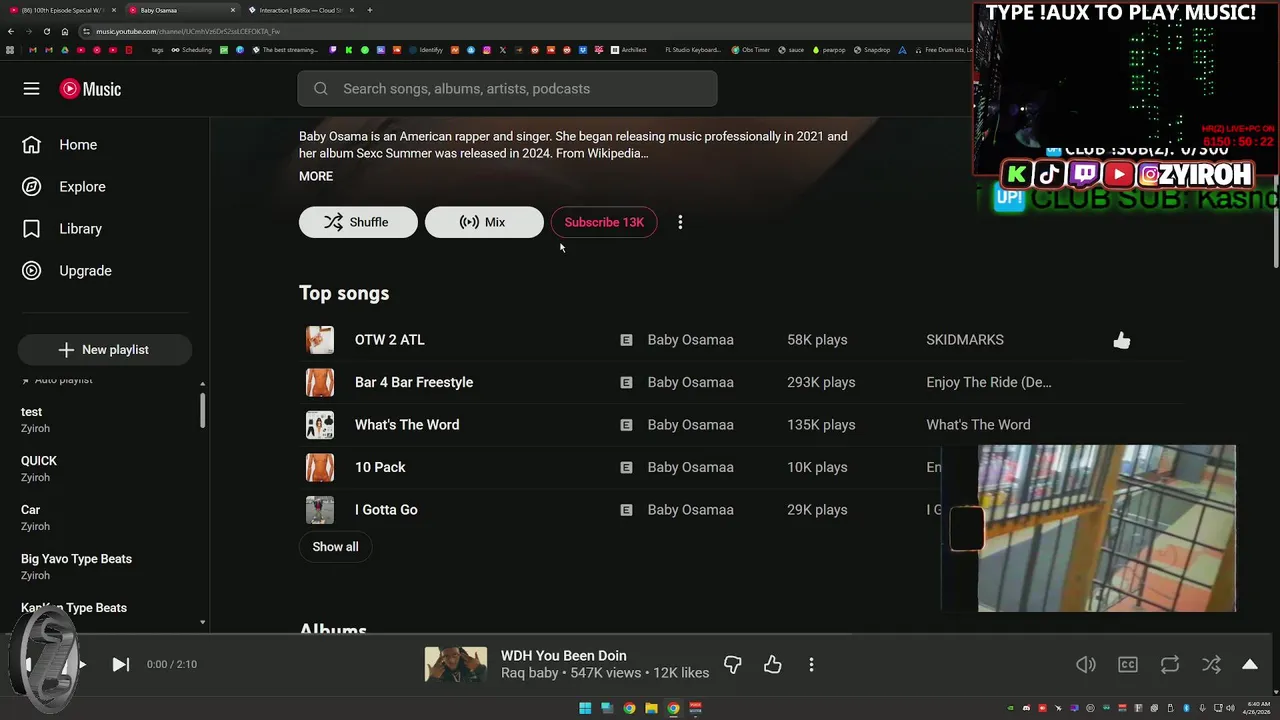Open Scheduling bookmark
The image size is (1280, 720).
191,50
